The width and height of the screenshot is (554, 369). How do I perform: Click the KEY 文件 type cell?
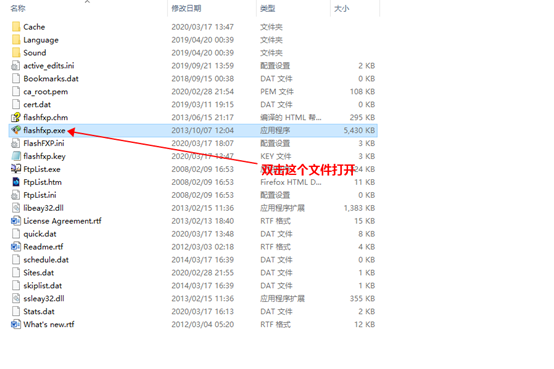coord(276,156)
